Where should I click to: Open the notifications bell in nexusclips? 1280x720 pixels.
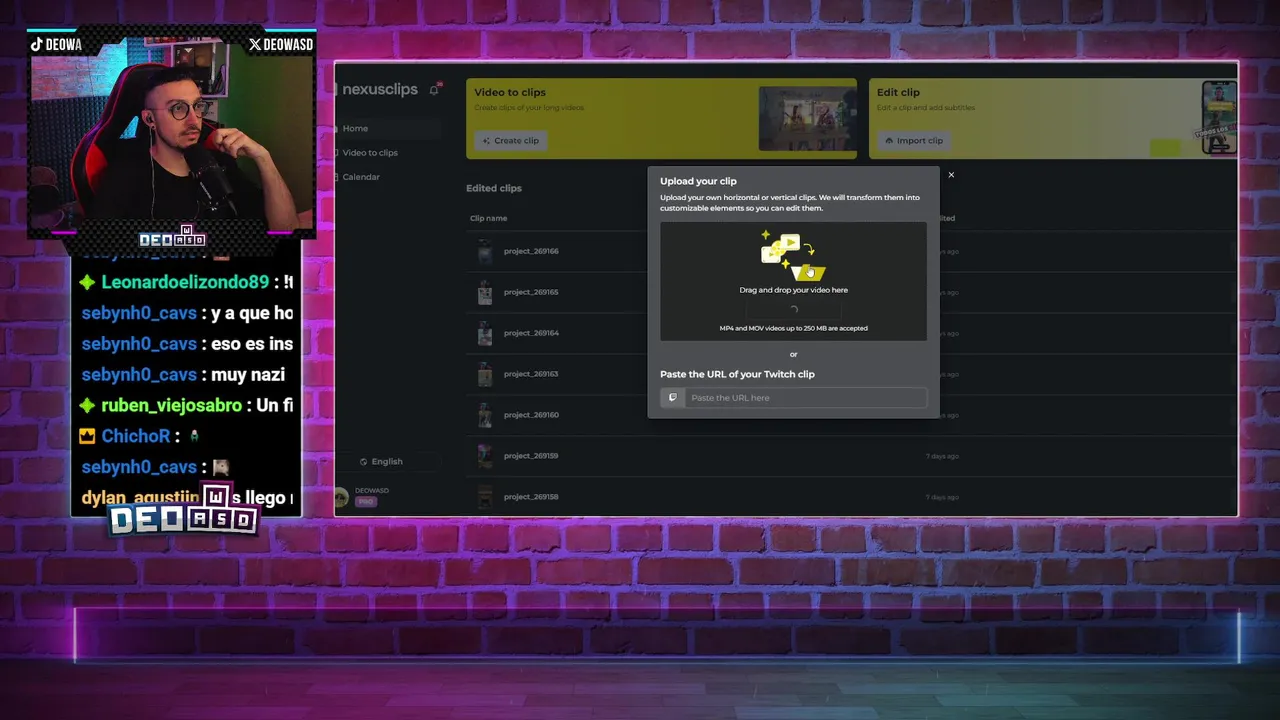coord(434,90)
